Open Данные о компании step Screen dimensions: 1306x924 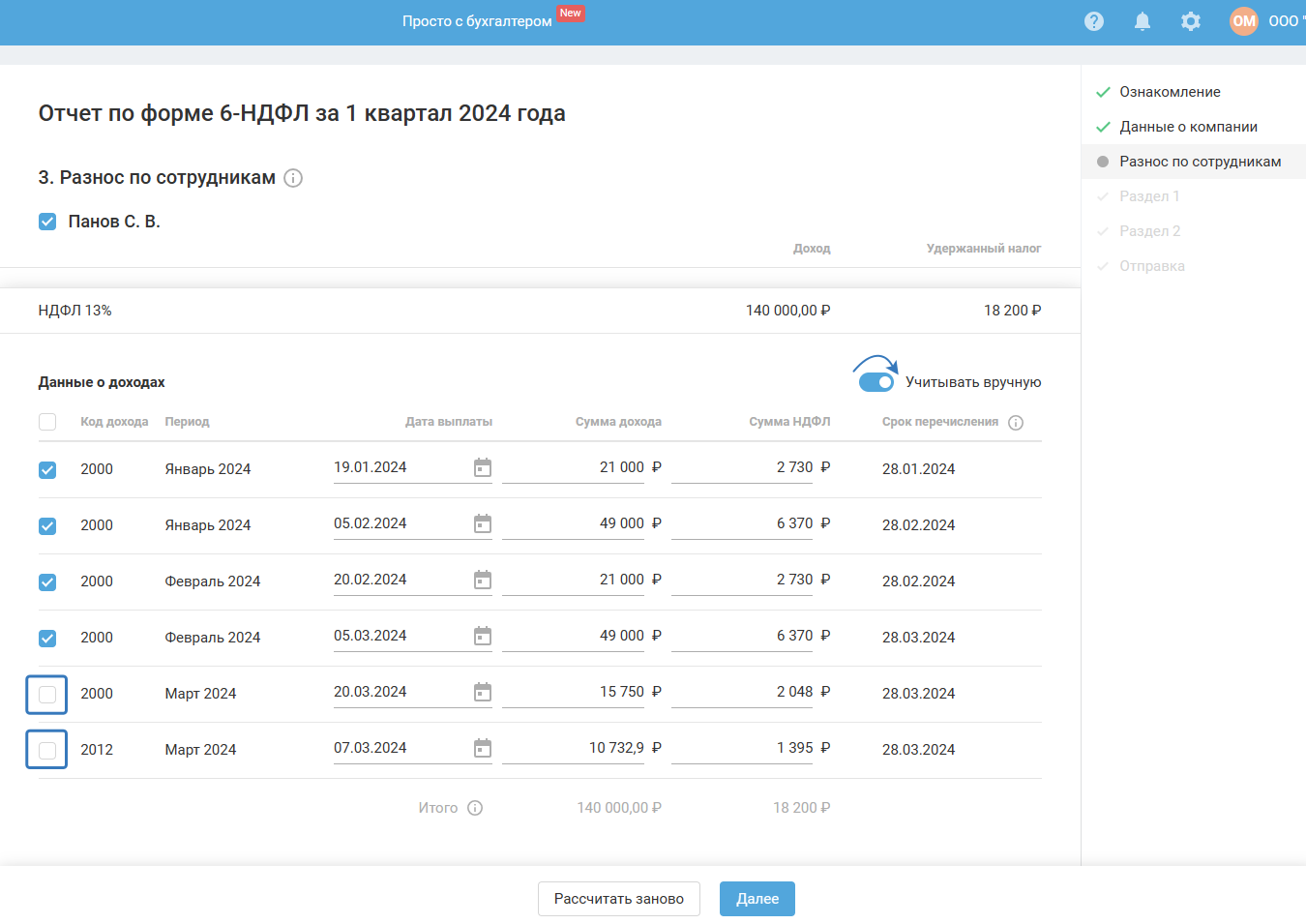tap(1188, 127)
